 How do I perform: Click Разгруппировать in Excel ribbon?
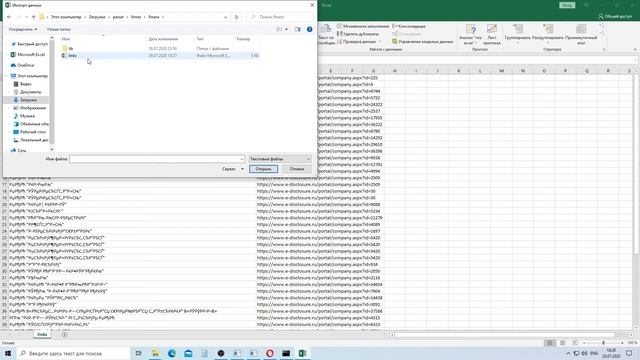[x=548, y=33]
